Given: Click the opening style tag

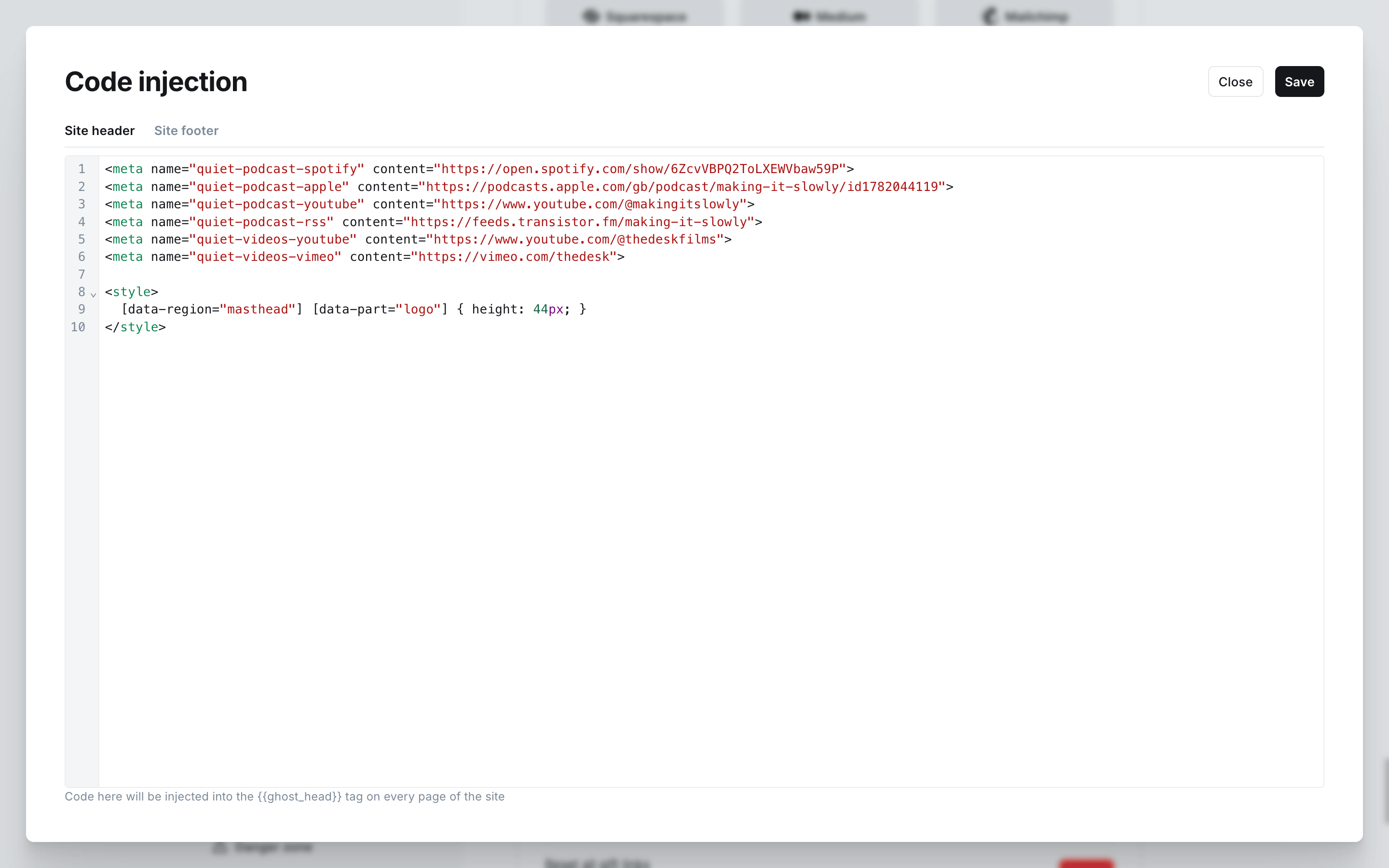Looking at the screenshot, I should (x=132, y=292).
